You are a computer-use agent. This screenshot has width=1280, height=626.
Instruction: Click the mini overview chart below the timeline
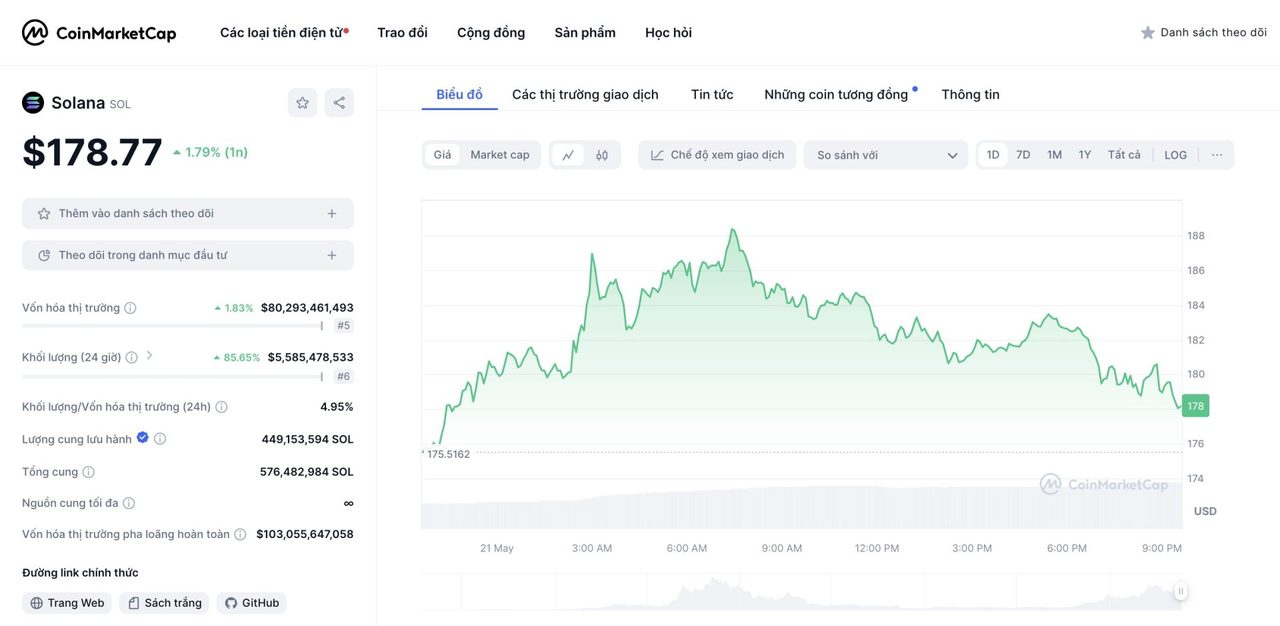(x=801, y=592)
